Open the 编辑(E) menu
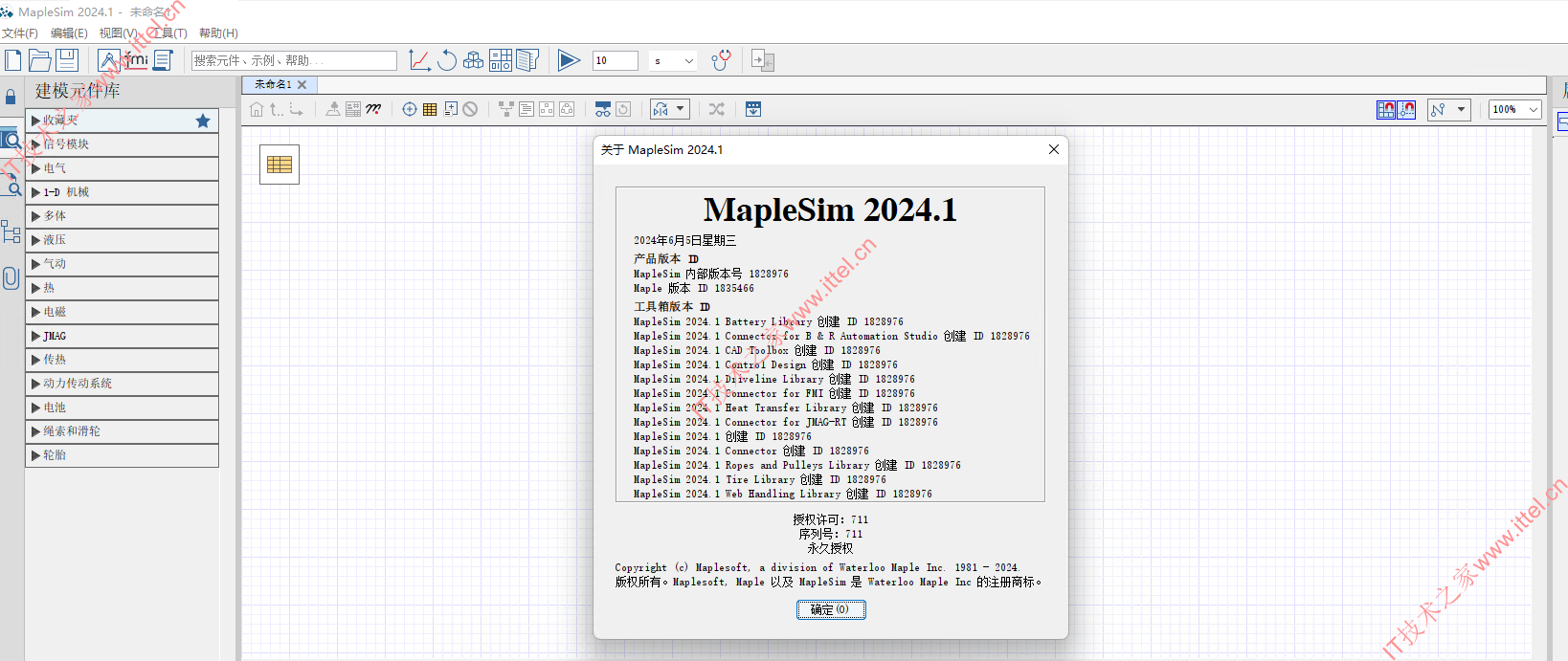Image resolution: width=1568 pixels, height=661 pixels. (x=69, y=33)
